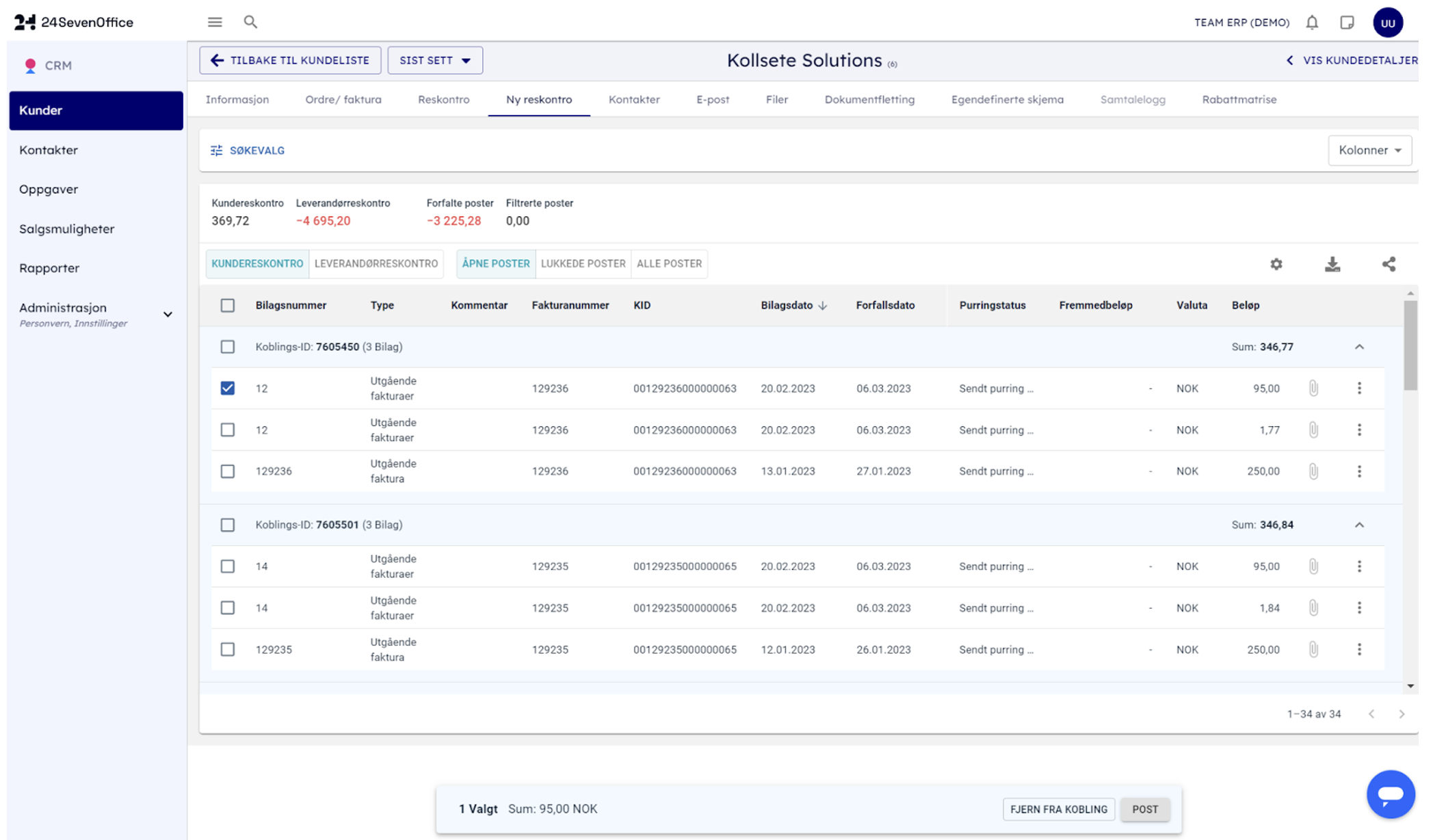
Task: Switch to the E-post tab
Action: [713, 99]
